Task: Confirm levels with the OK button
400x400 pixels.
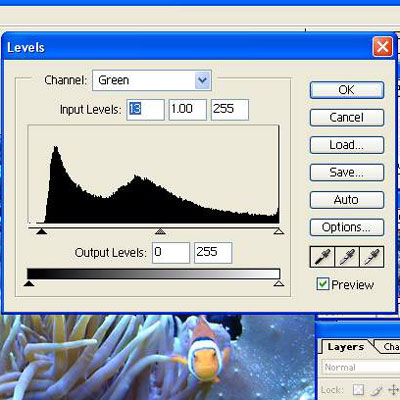Action: pos(347,90)
